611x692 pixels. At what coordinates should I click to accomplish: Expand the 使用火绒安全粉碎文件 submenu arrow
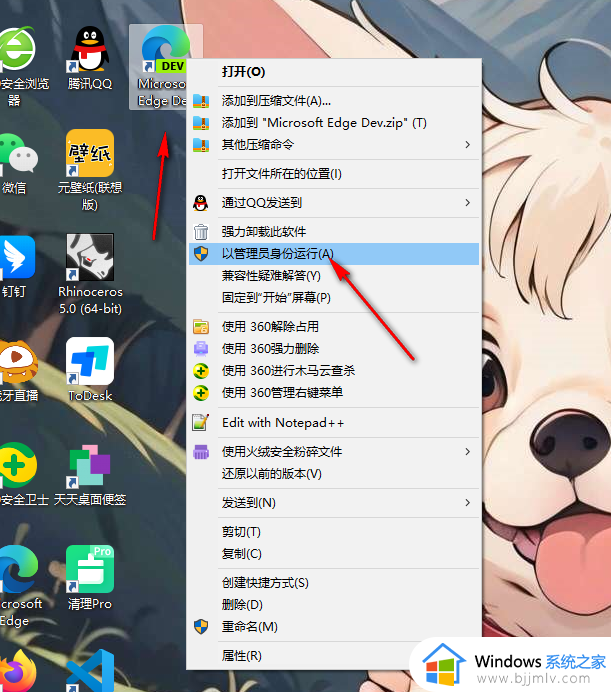[468, 451]
